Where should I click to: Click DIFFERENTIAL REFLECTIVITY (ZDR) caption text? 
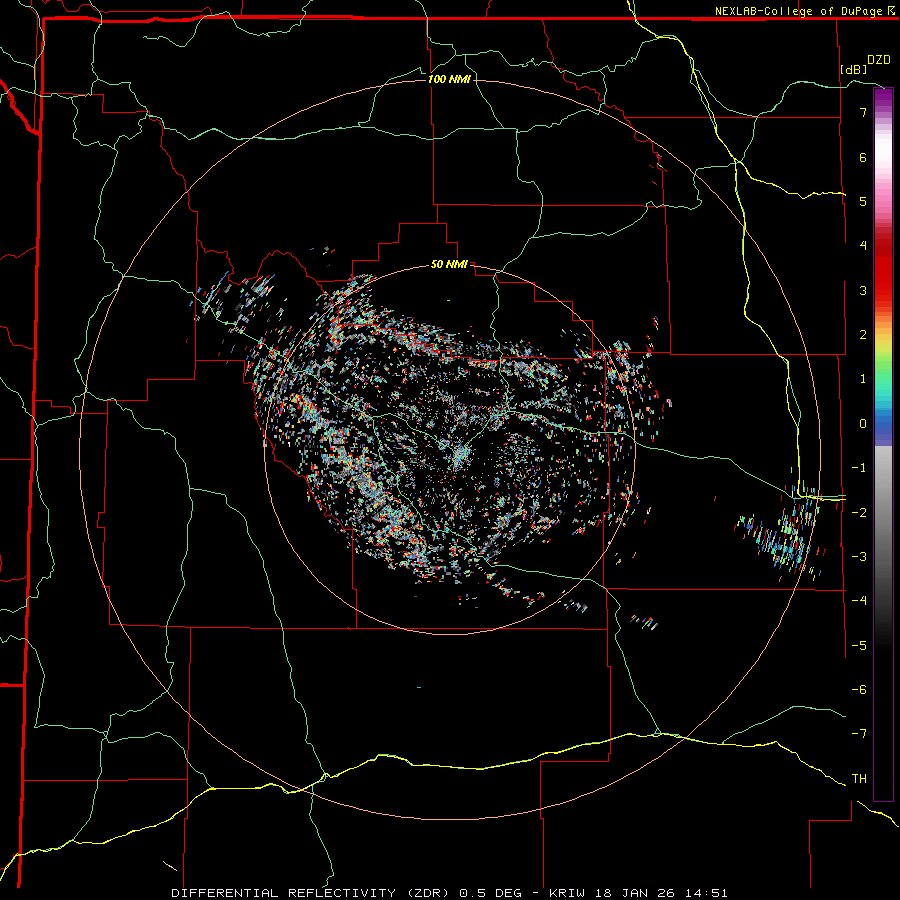[x=312, y=893]
